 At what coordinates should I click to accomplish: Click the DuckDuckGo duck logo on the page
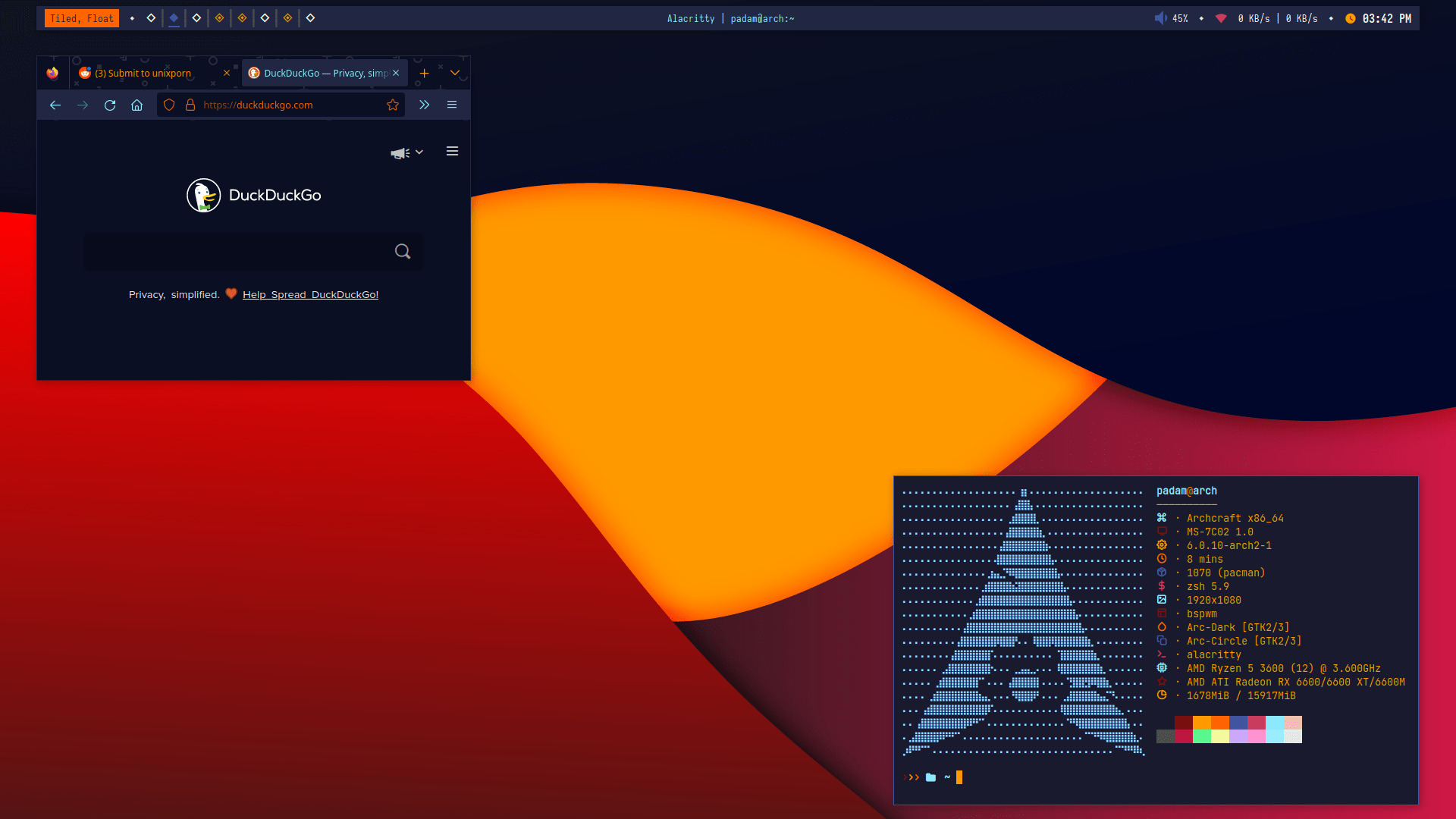point(202,195)
